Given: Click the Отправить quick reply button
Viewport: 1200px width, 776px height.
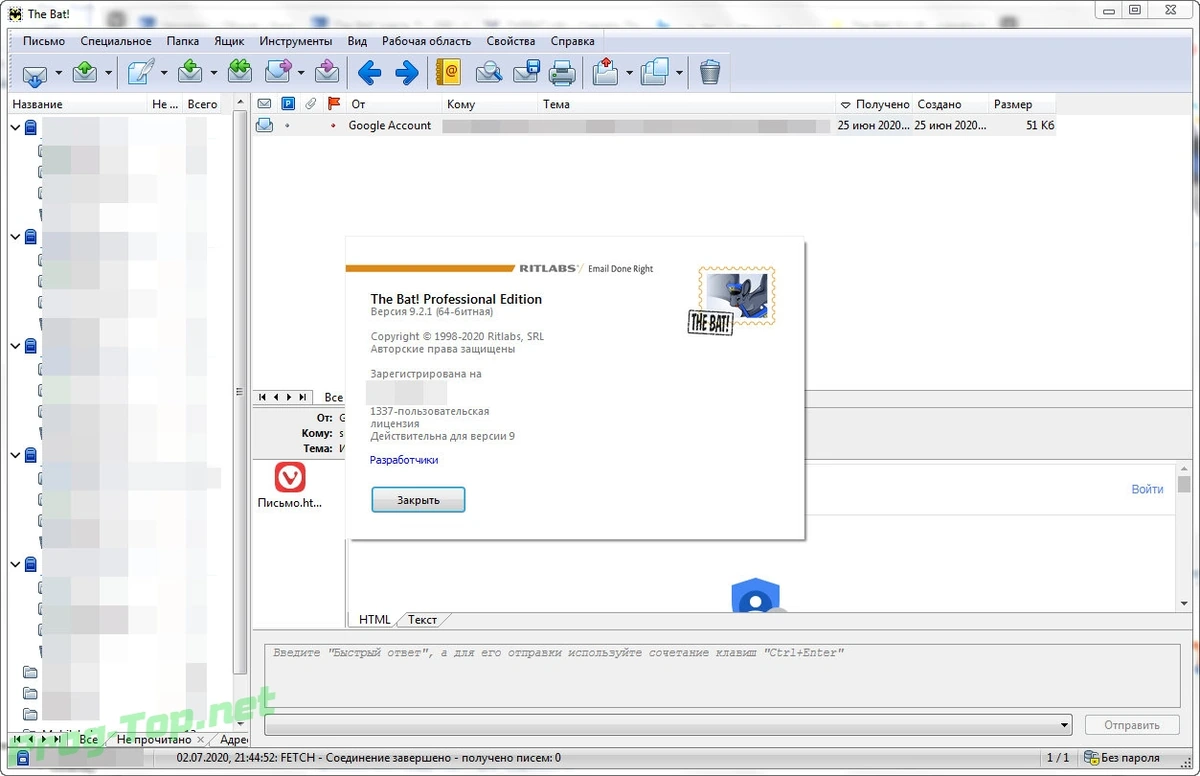Looking at the screenshot, I should pyautogui.click(x=1132, y=725).
